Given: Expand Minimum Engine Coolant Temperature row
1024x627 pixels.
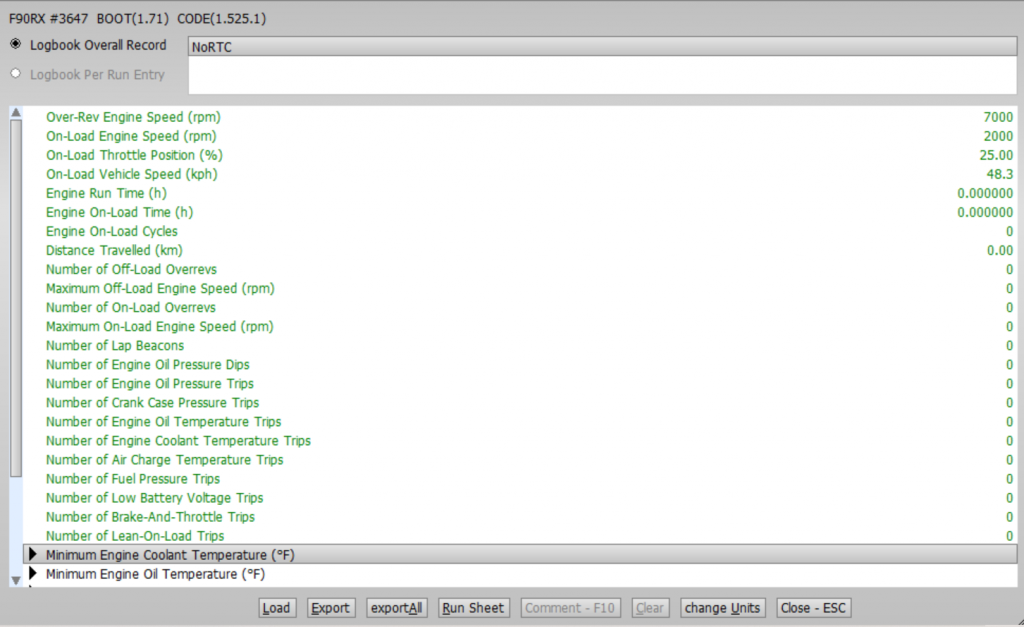Looking at the screenshot, I should click(33, 555).
